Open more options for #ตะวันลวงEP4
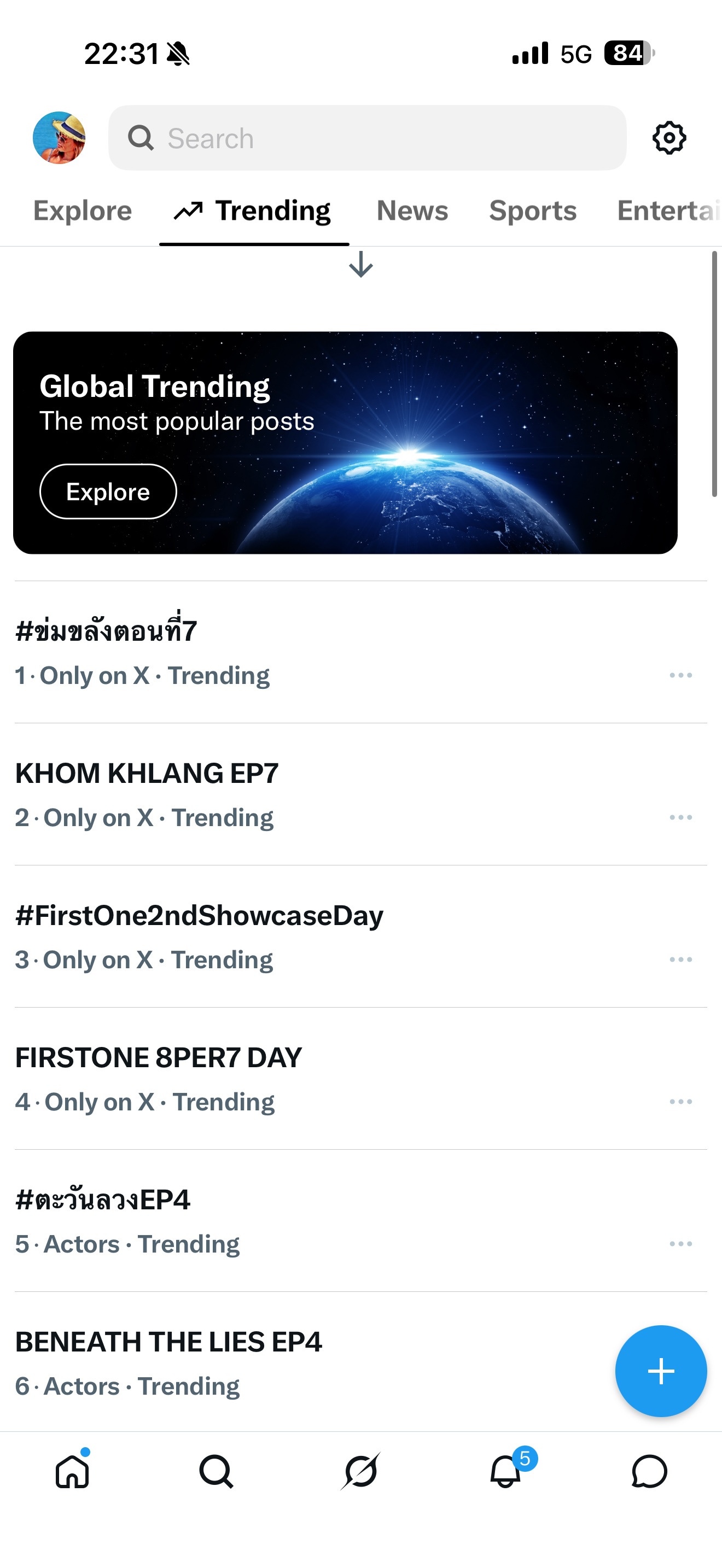 (680, 1244)
